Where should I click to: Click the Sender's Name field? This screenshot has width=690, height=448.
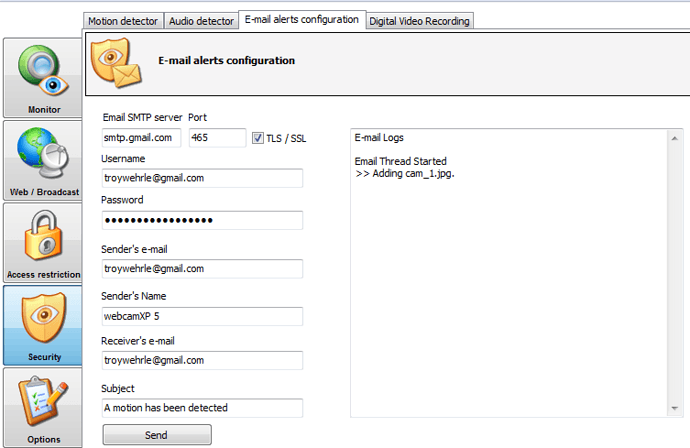click(202, 316)
